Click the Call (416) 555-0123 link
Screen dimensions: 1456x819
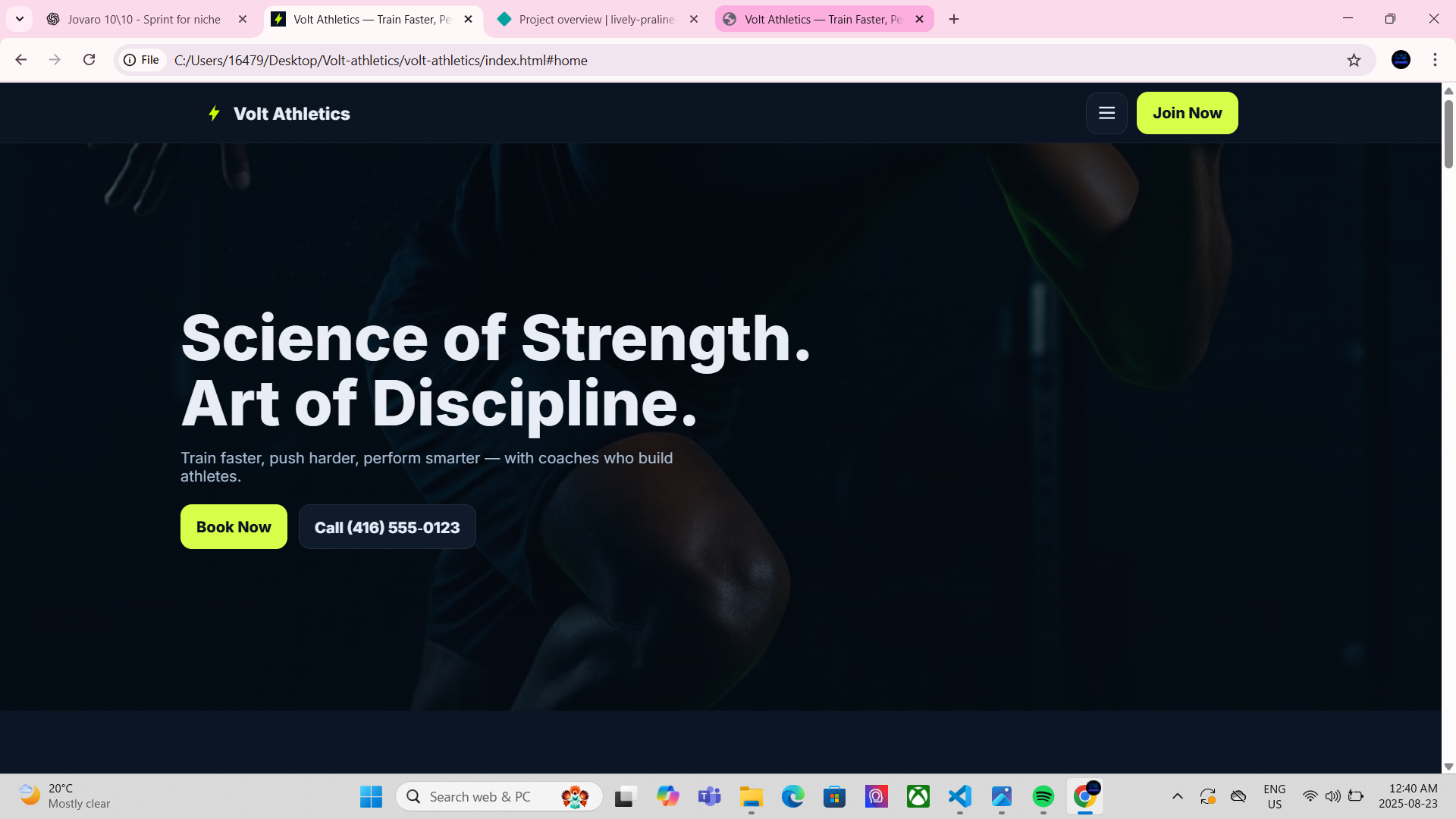coord(387,527)
